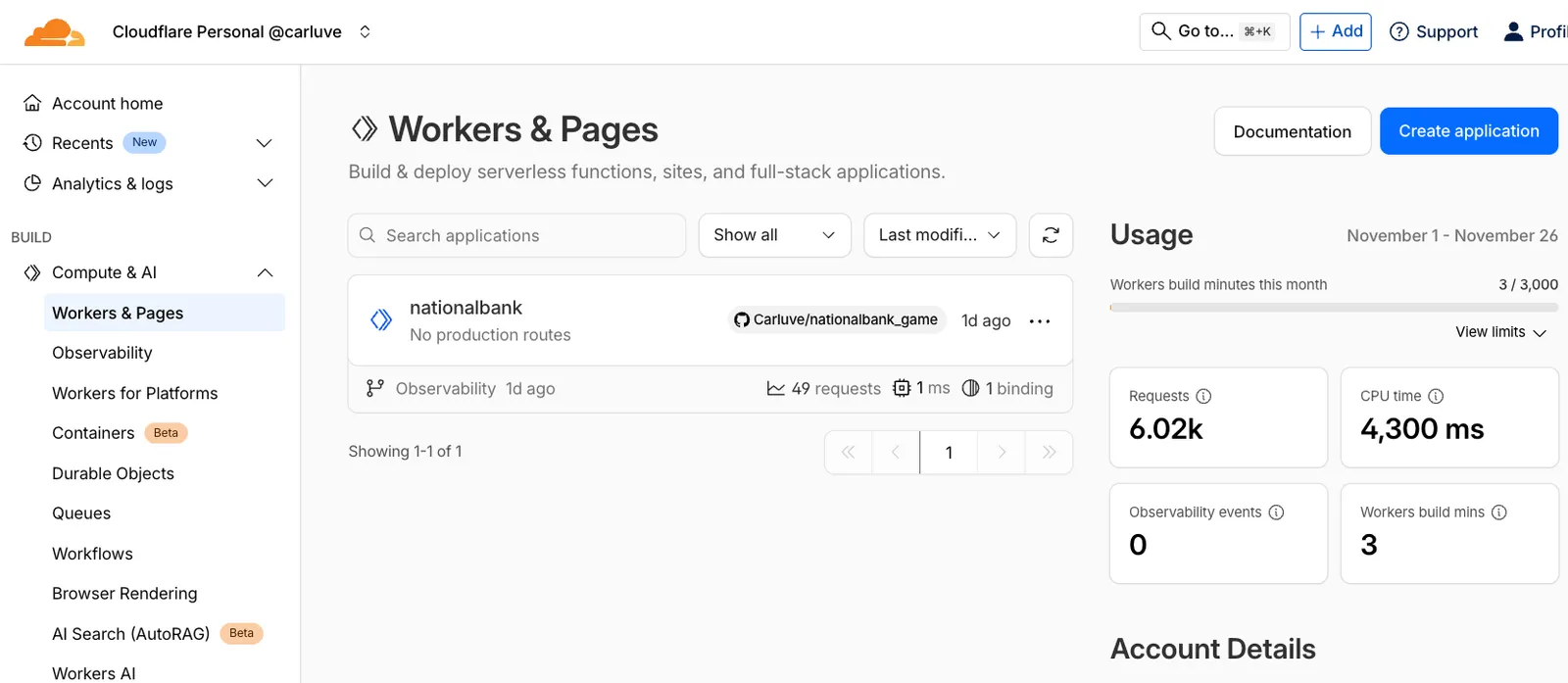The height and width of the screenshot is (683, 1568).
Task: Click Create application button
Action: click(1468, 131)
